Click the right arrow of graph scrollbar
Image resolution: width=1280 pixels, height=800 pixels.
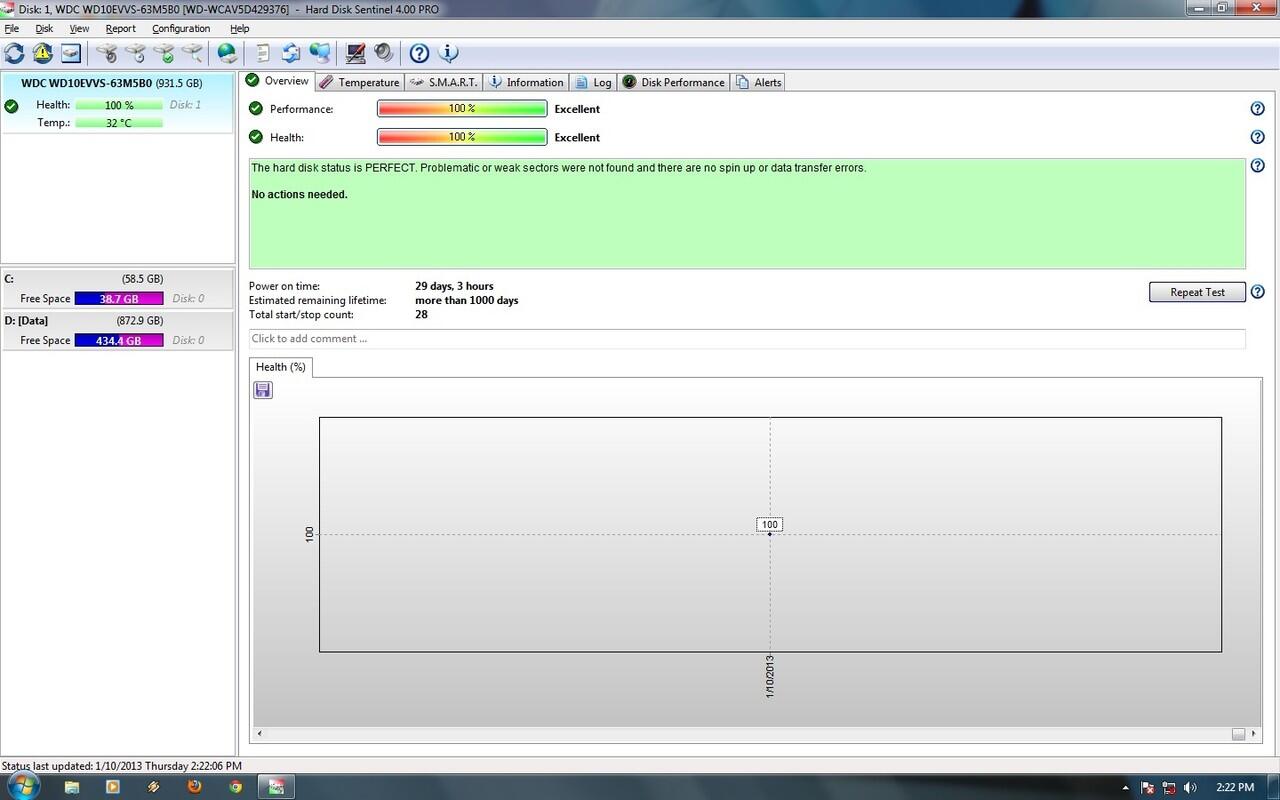tap(1254, 734)
